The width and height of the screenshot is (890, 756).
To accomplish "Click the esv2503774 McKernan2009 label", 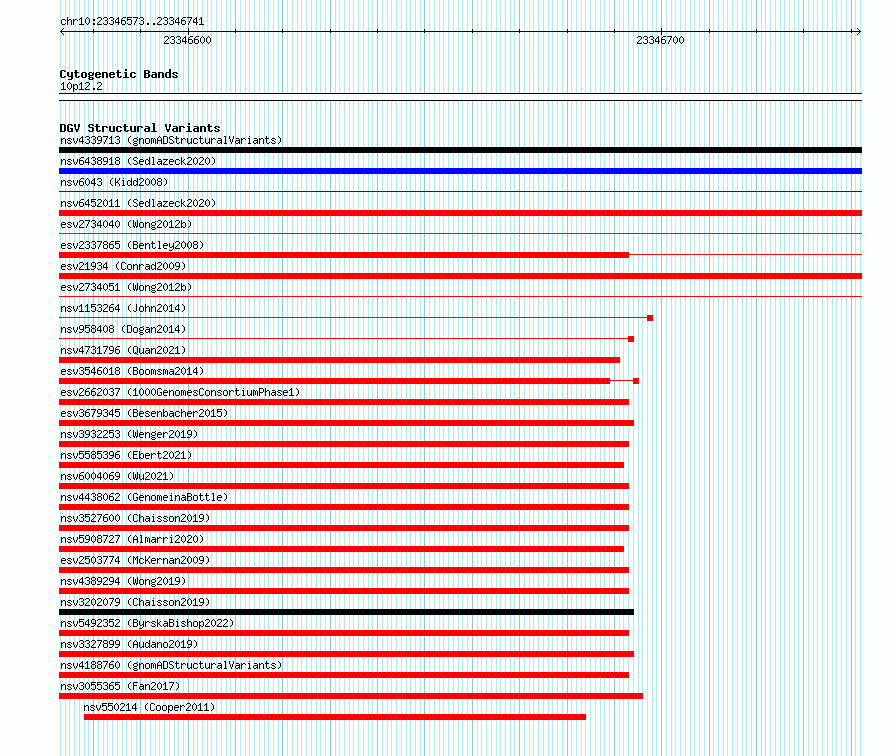I will point(135,560).
